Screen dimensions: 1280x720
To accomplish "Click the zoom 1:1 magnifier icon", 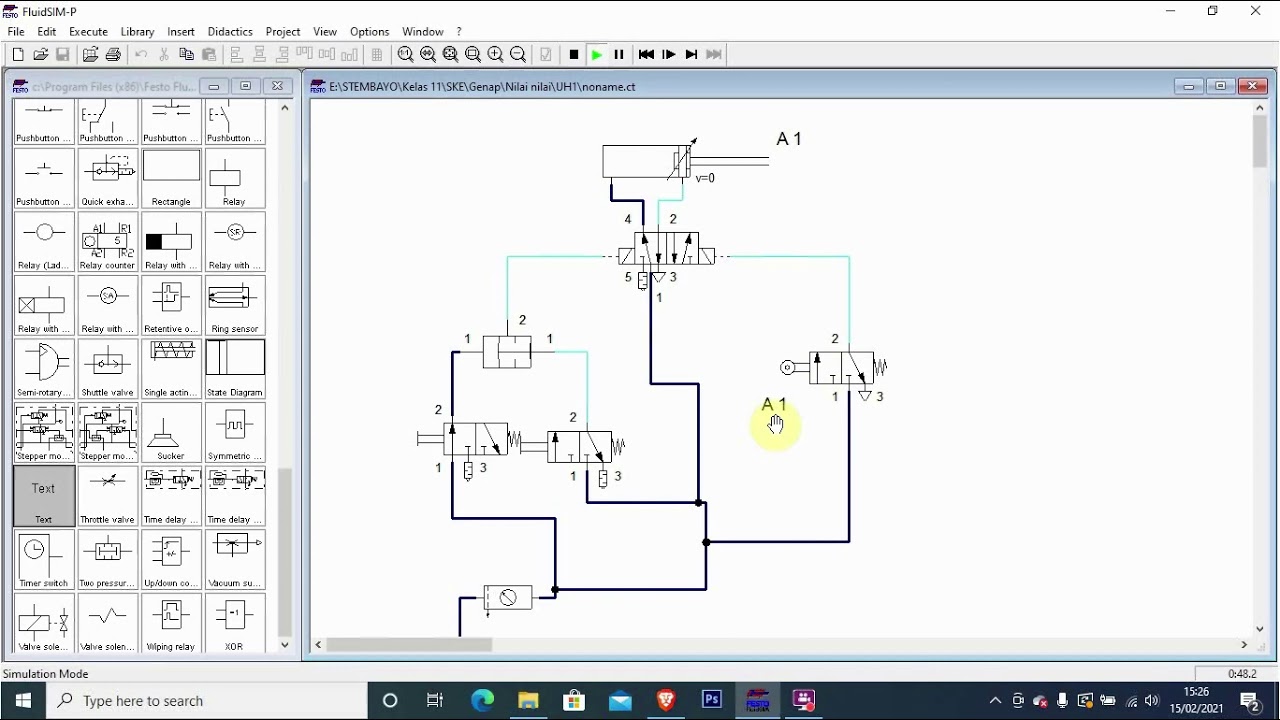I will click(405, 55).
